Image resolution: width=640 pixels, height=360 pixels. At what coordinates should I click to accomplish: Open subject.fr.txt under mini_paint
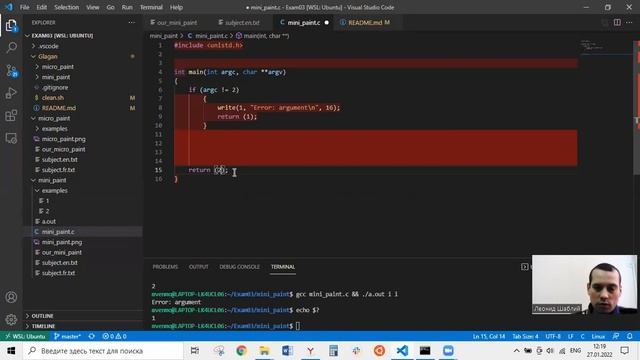coord(58,273)
